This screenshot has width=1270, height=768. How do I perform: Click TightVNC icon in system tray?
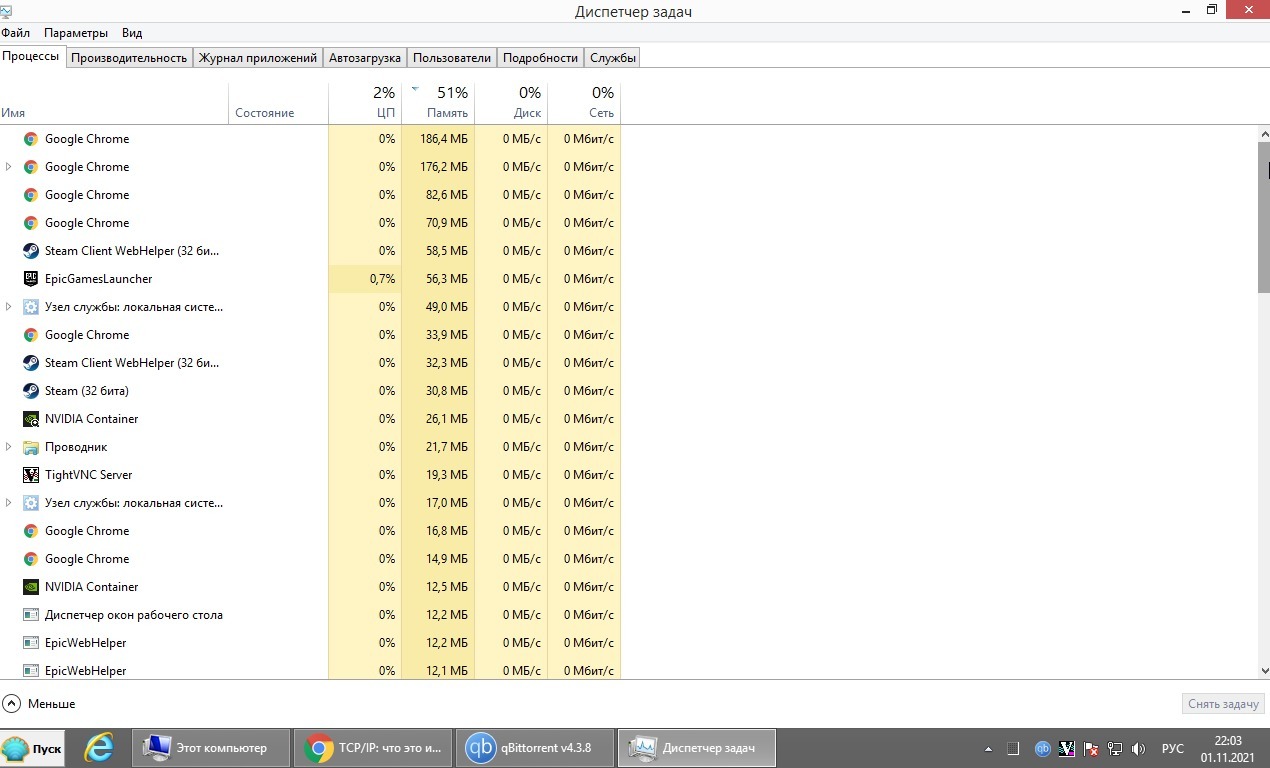pos(1067,748)
